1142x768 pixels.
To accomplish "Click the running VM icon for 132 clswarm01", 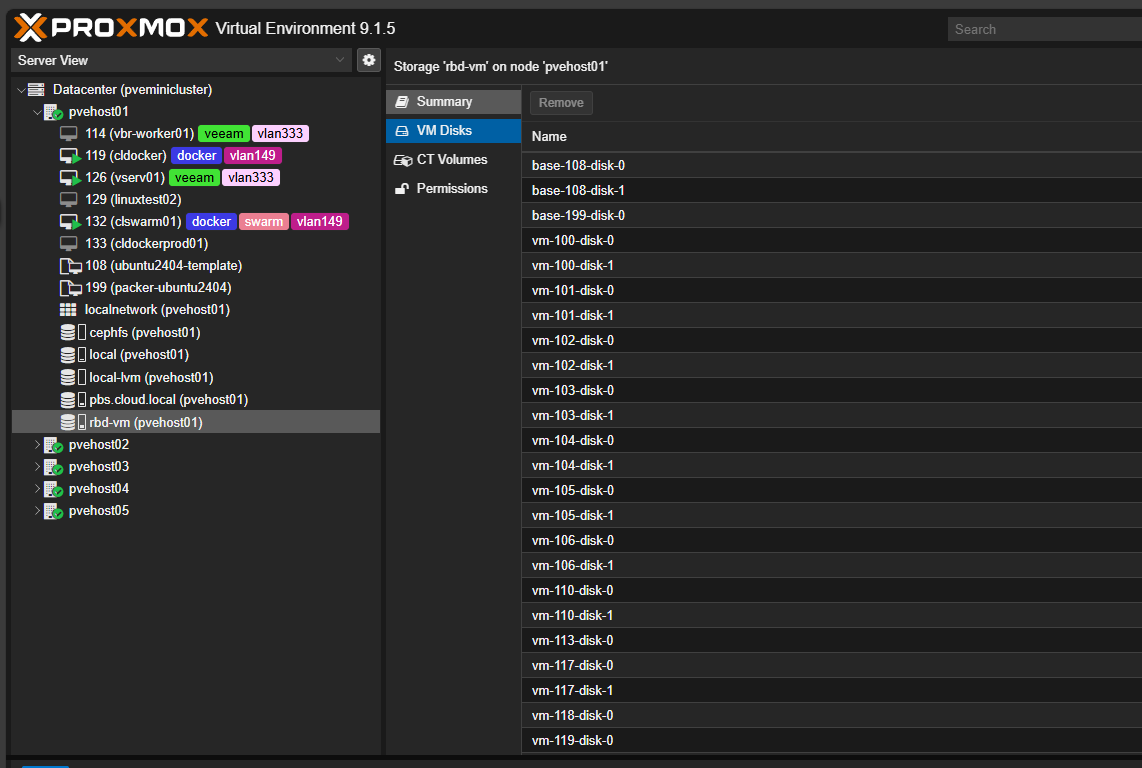I will pos(70,222).
